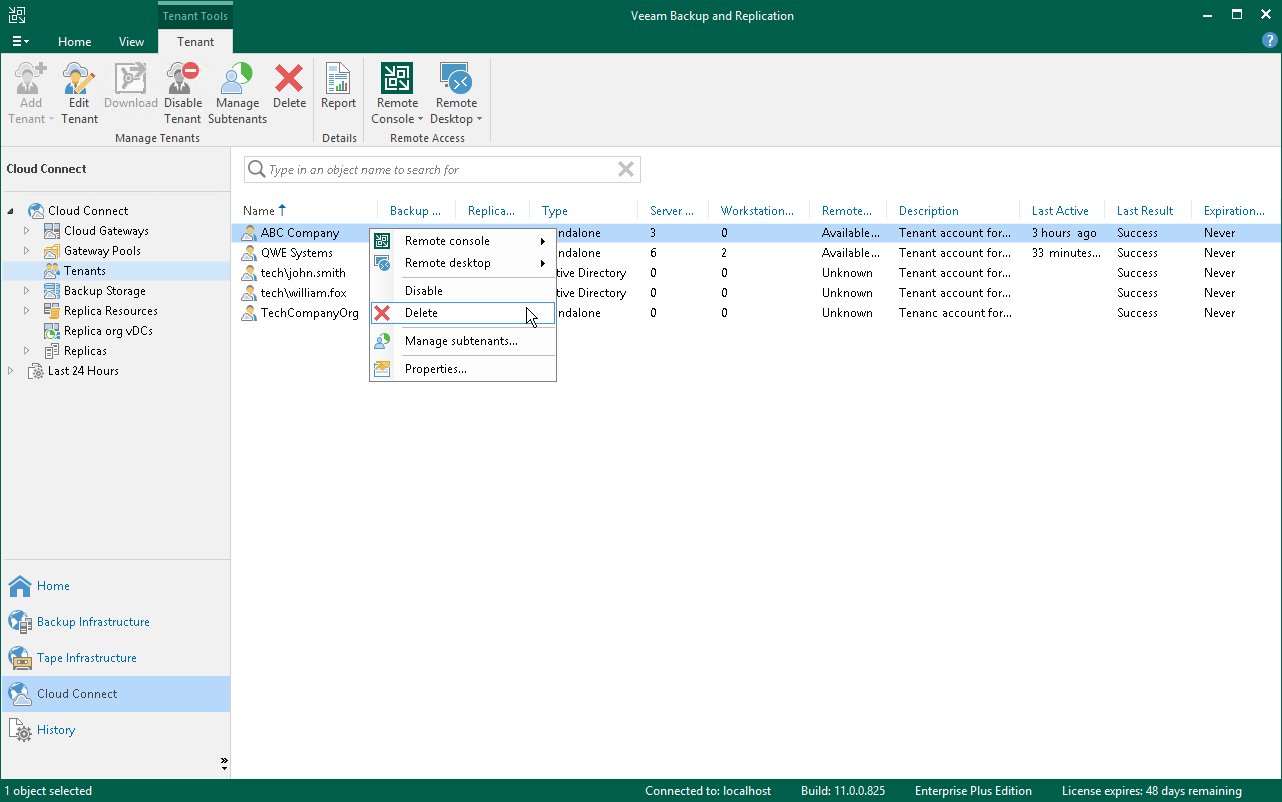The height and width of the screenshot is (802, 1282).
Task: Generate tenant Report from the ribbon
Action: (x=338, y=79)
